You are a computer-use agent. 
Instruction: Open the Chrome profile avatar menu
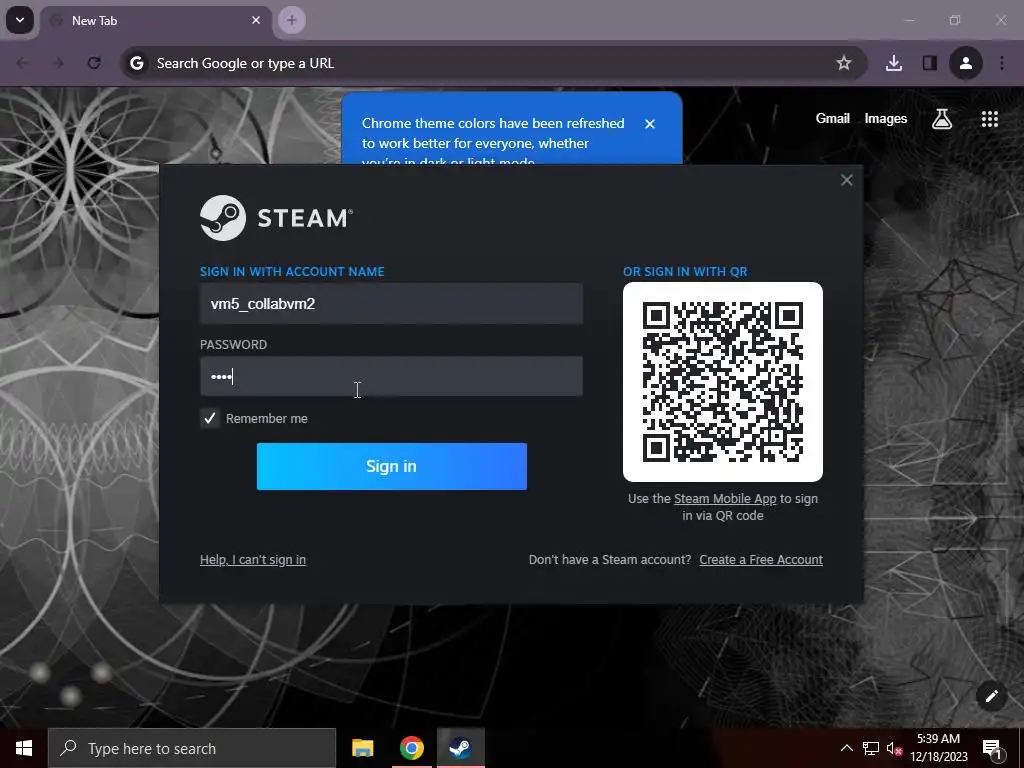(x=966, y=63)
